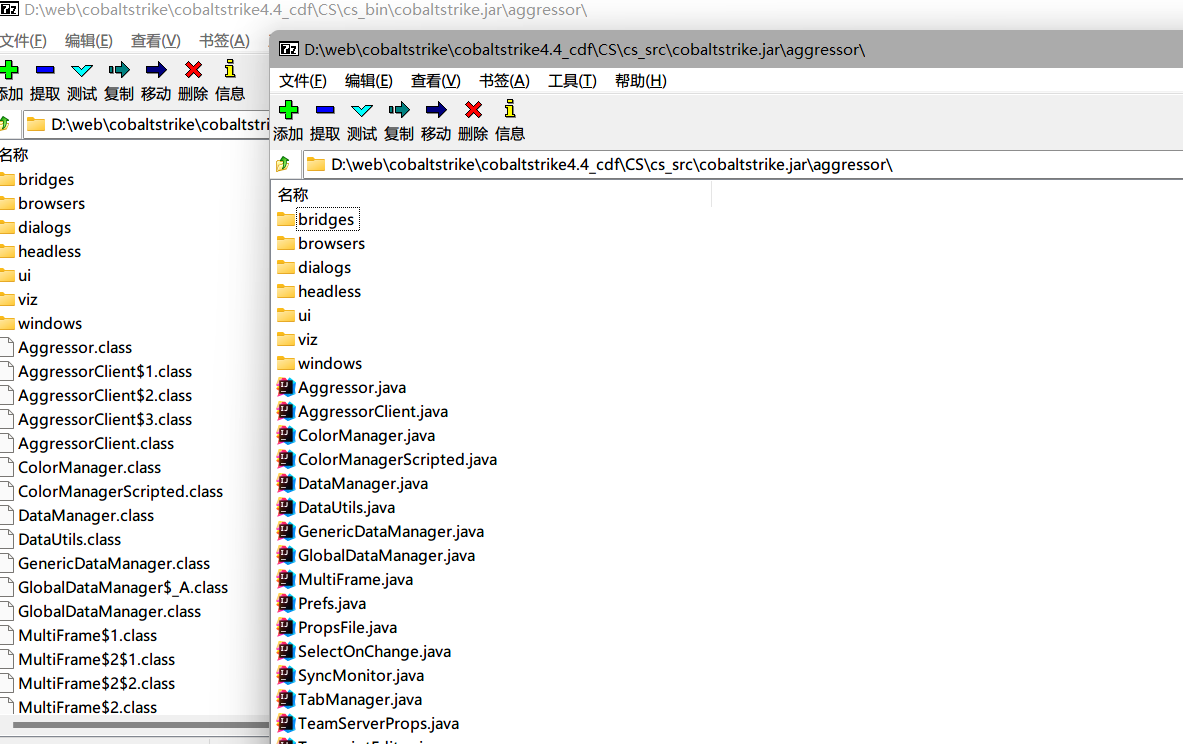Select AggressorClient$1.class in back window
1183x744 pixels.
(97, 371)
